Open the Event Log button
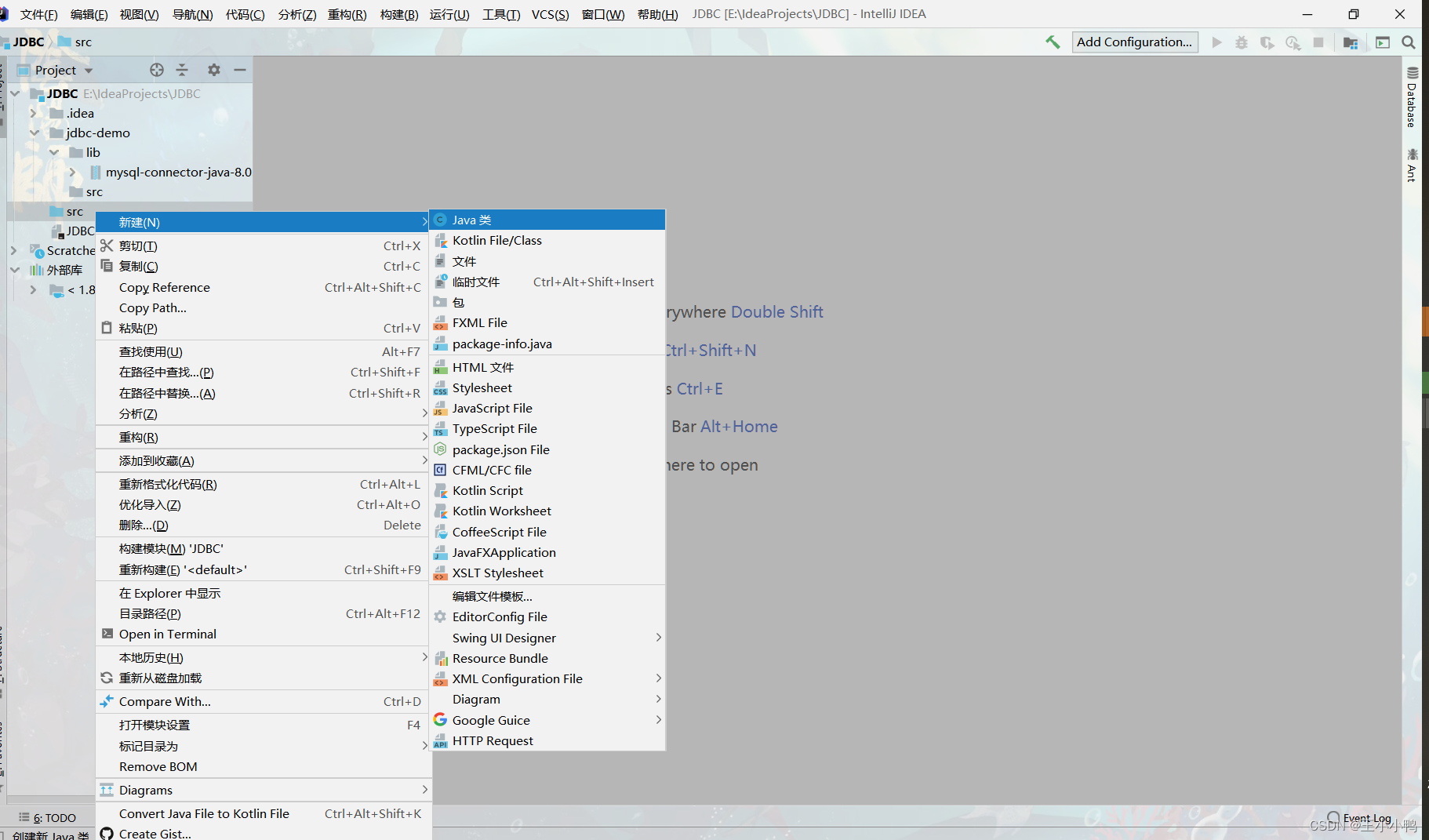1429x840 pixels. [x=1359, y=818]
